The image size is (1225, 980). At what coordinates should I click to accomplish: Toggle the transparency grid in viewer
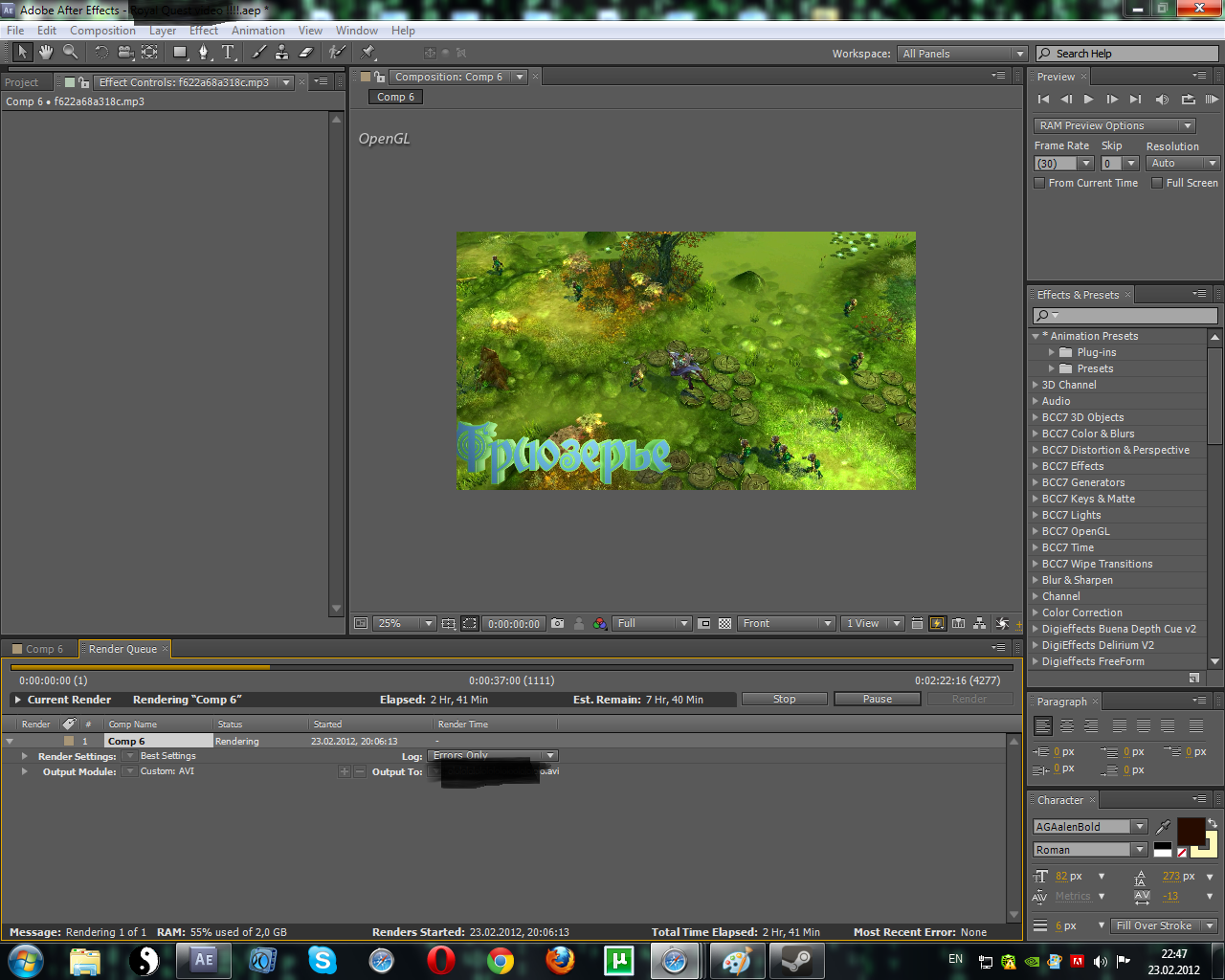725,623
